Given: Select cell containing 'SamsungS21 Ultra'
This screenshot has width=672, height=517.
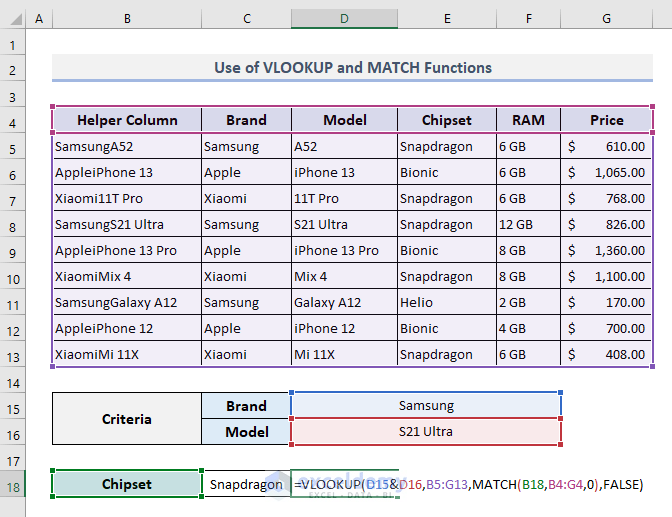Looking at the screenshot, I should pos(127,224).
